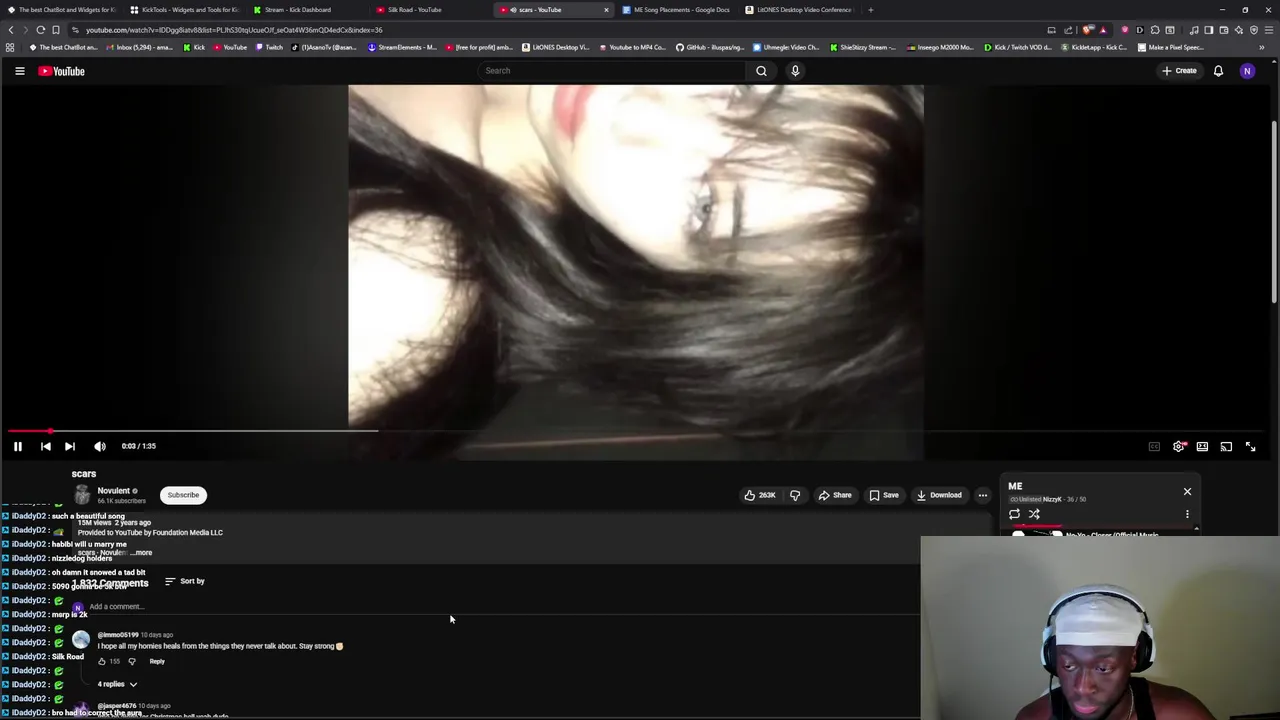Pause the scars video
Image resolution: width=1280 pixels, height=720 pixels.
coord(17,446)
